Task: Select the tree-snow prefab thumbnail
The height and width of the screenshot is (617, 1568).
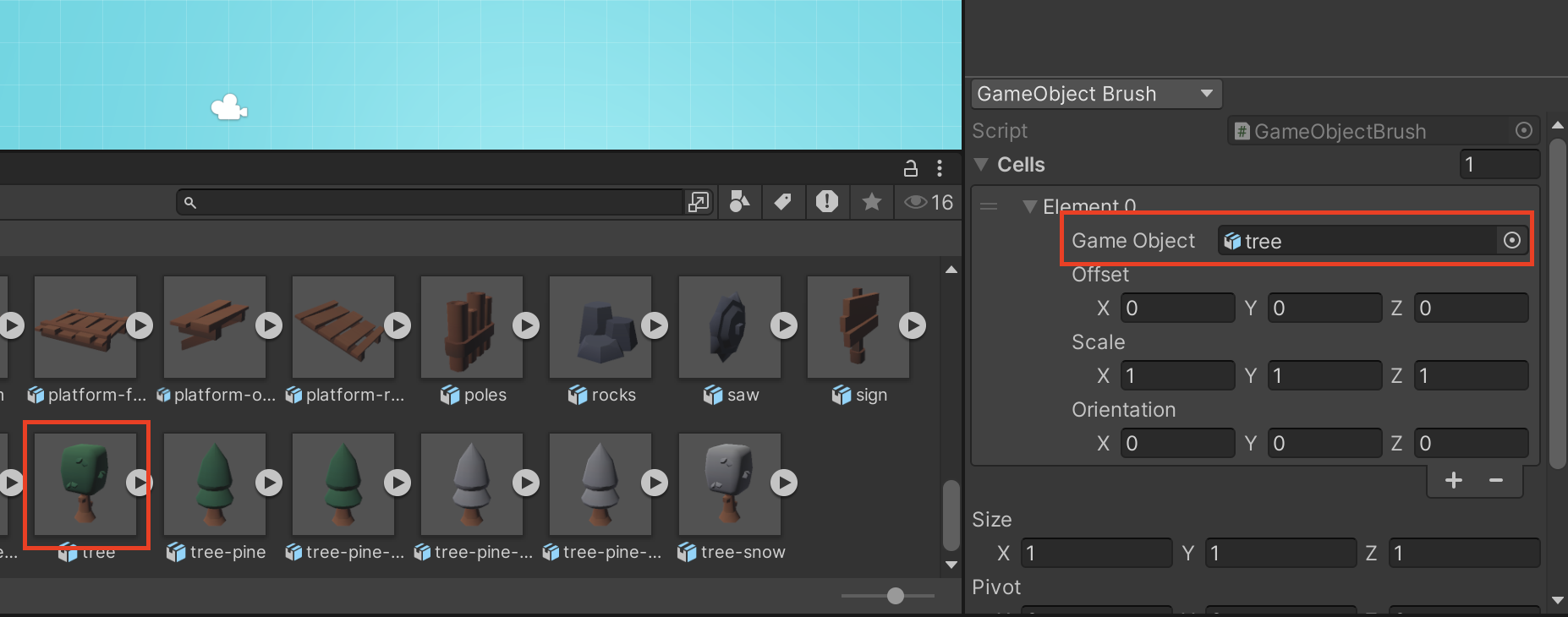Action: pyautogui.click(x=729, y=483)
